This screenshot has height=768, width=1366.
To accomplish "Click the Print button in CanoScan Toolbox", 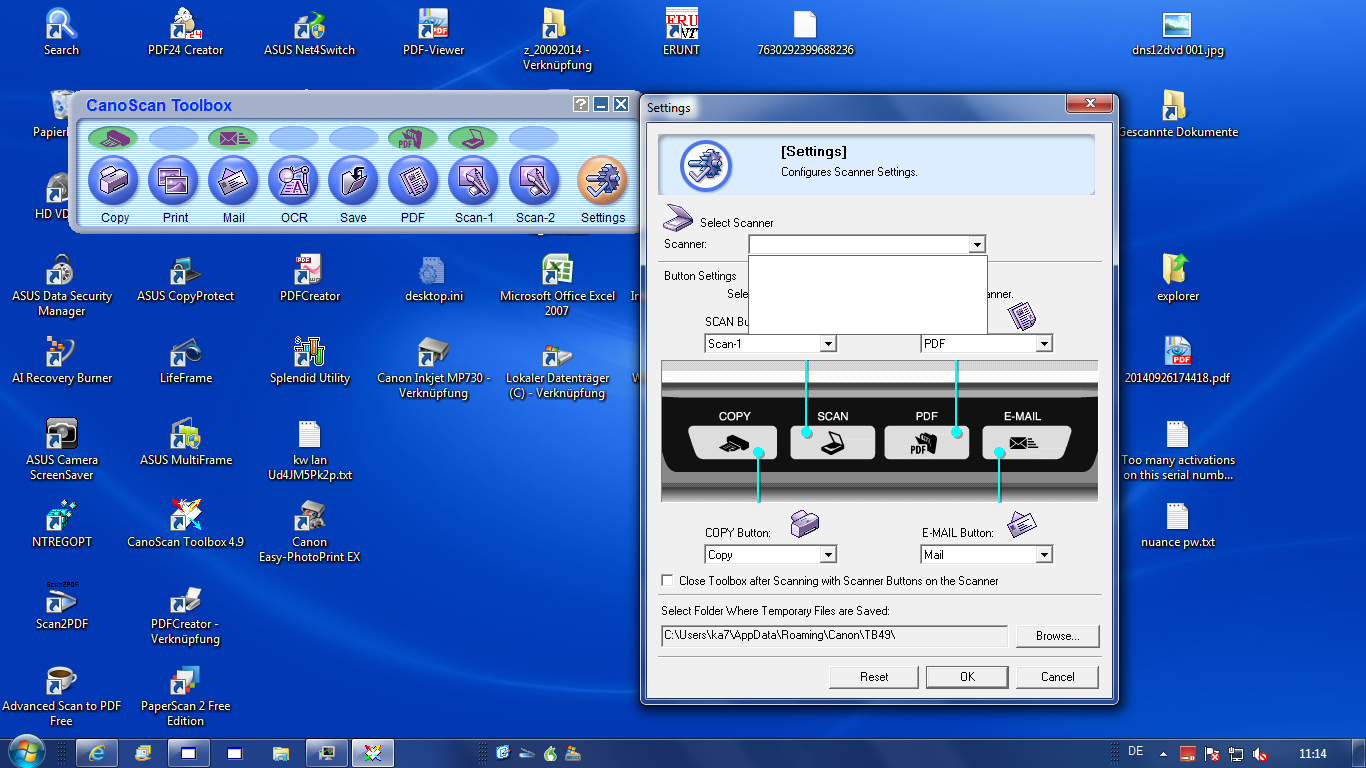I will pyautogui.click(x=174, y=181).
